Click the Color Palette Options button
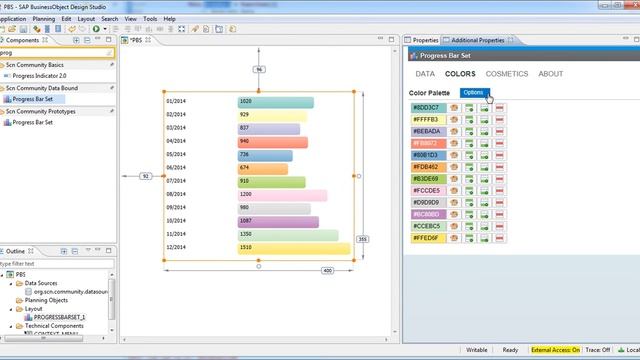The width and height of the screenshot is (640, 360). (x=474, y=93)
